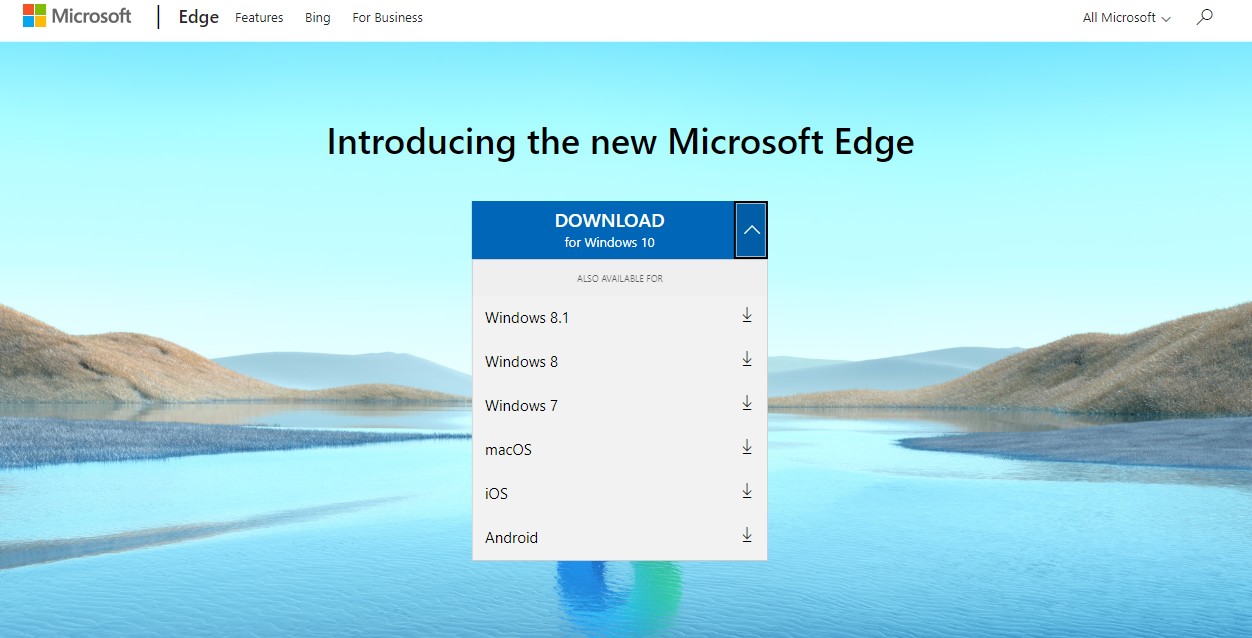Click download arrow icon for iOS

(x=747, y=492)
